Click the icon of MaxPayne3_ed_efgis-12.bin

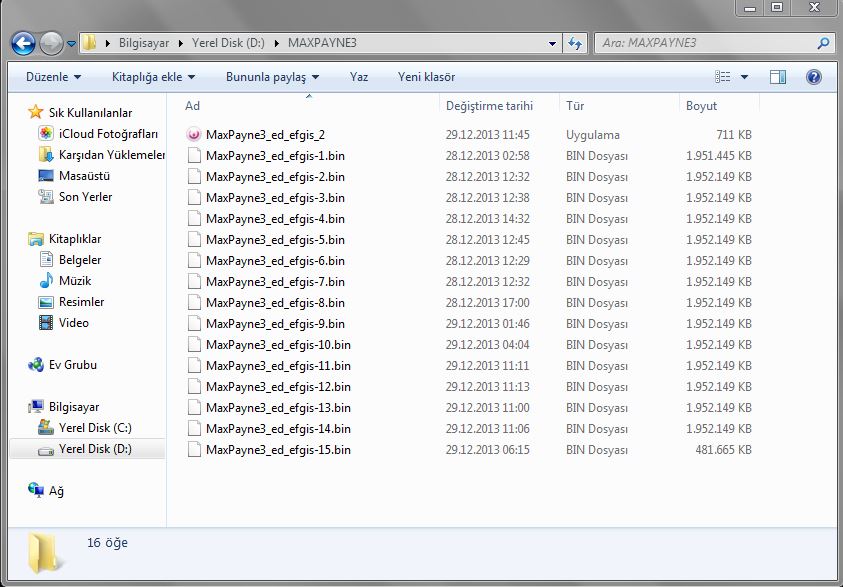click(x=194, y=386)
